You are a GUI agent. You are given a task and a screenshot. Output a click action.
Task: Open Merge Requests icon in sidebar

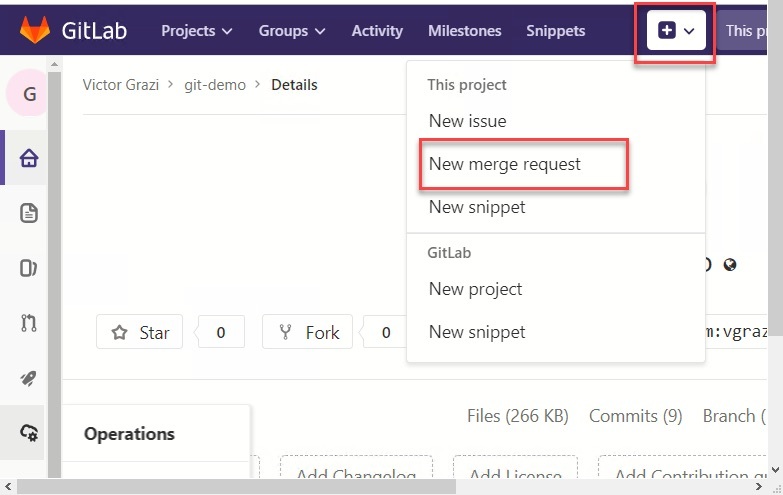pos(29,323)
